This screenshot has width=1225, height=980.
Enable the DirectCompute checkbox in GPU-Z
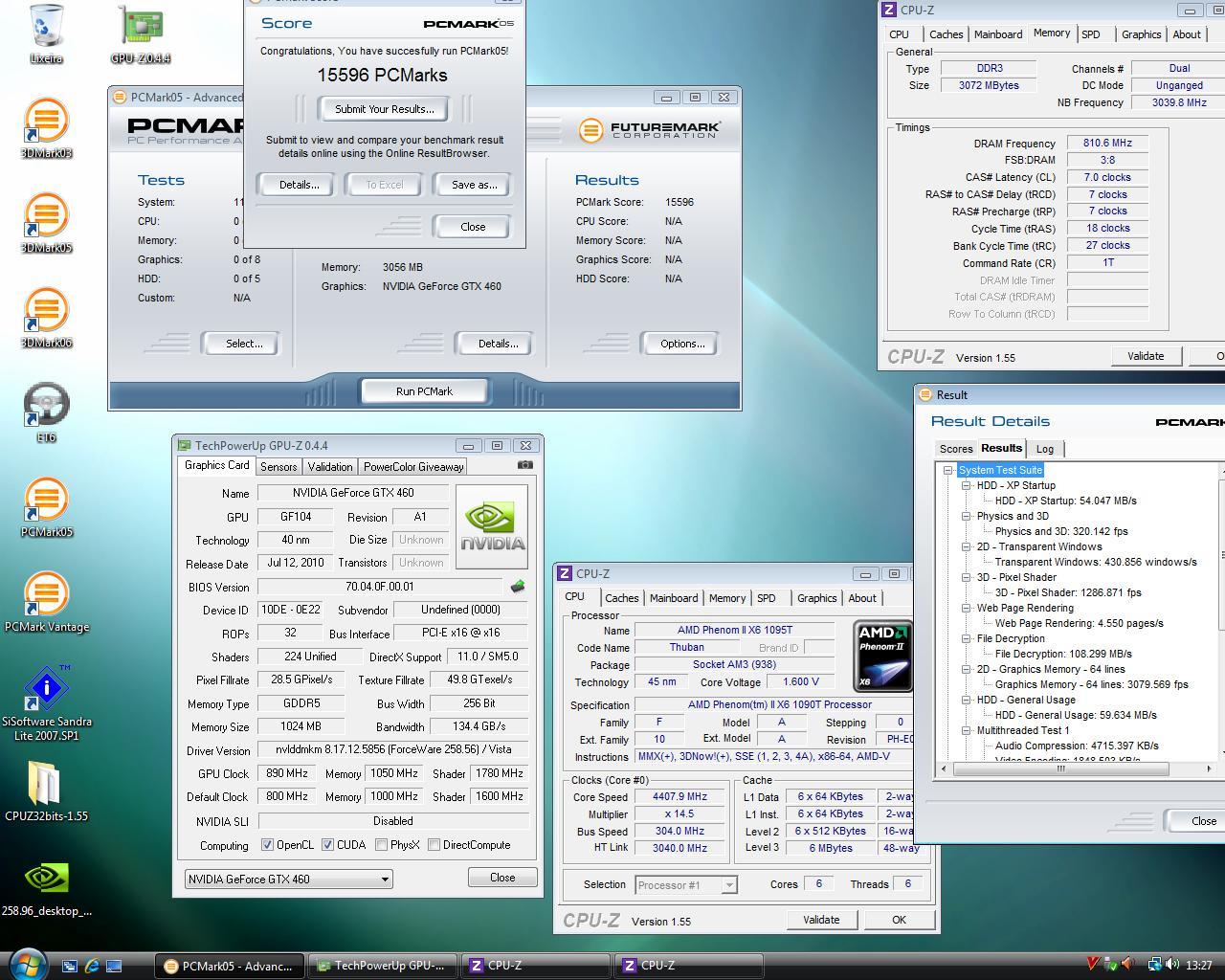(x=434, y=845)
